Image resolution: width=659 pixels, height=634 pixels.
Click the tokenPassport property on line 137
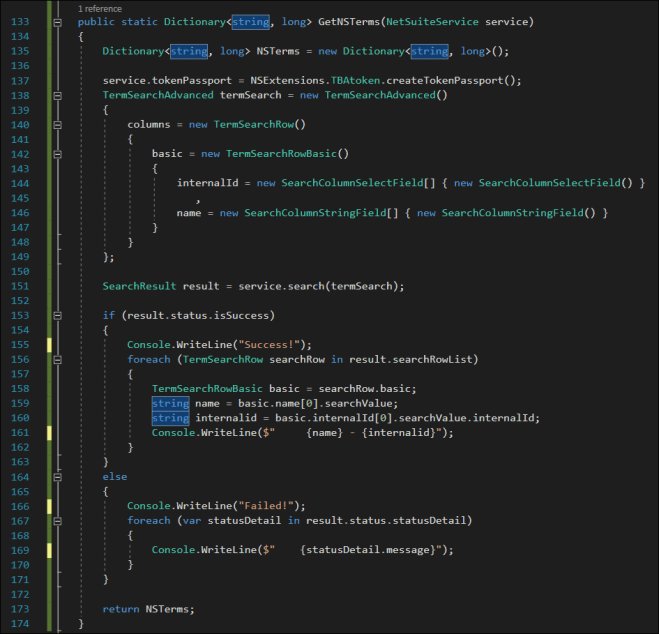(x=192, y=80)
